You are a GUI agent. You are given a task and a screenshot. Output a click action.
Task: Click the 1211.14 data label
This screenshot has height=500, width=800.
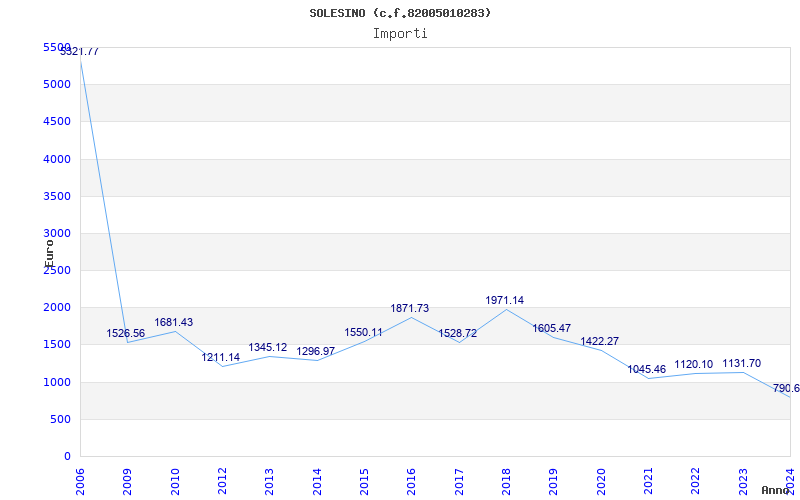pyautogui.click(x=220, y=357)
